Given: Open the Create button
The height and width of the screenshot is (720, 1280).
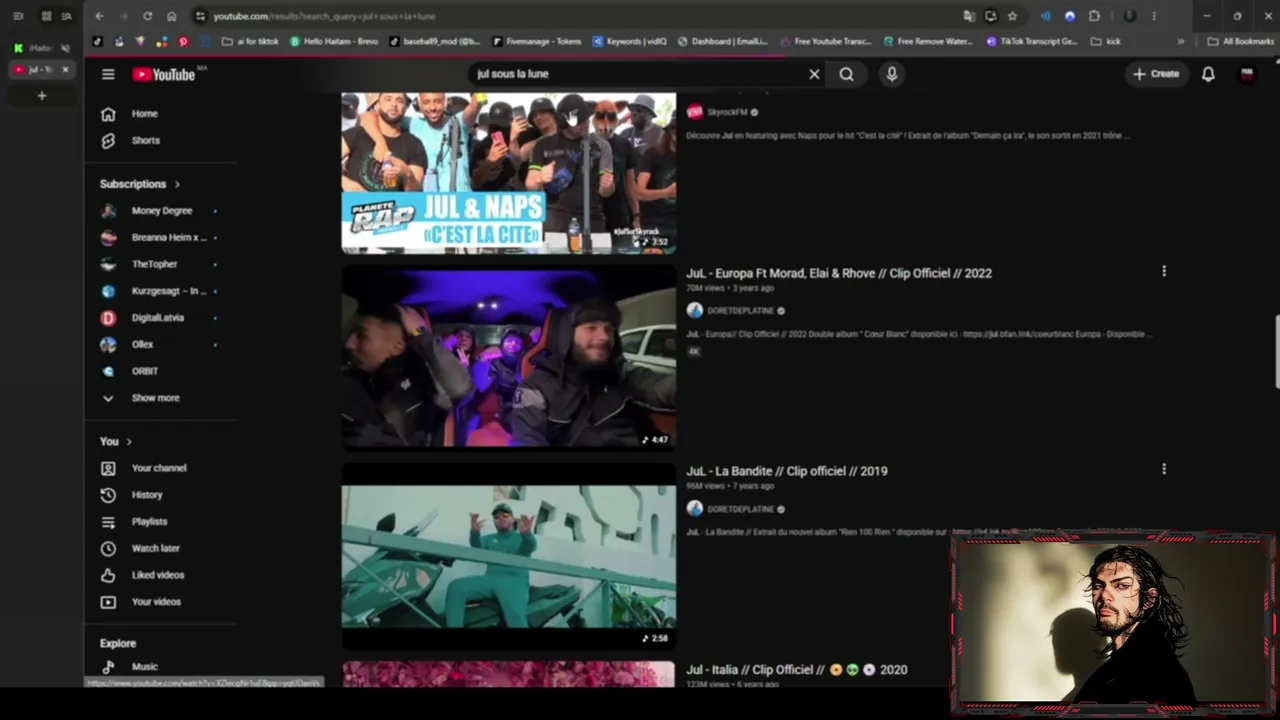Looking at the screenshot, I should (1156, 74).
